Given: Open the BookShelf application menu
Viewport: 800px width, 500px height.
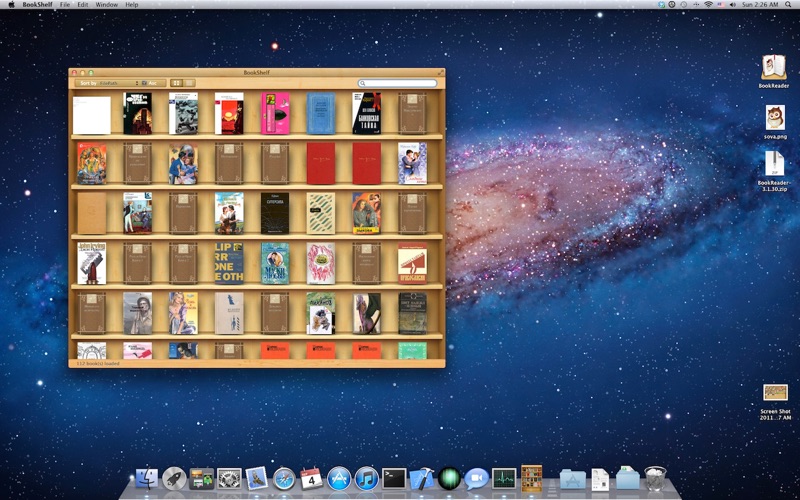Looking at the screenshot, I should point(37,5).
